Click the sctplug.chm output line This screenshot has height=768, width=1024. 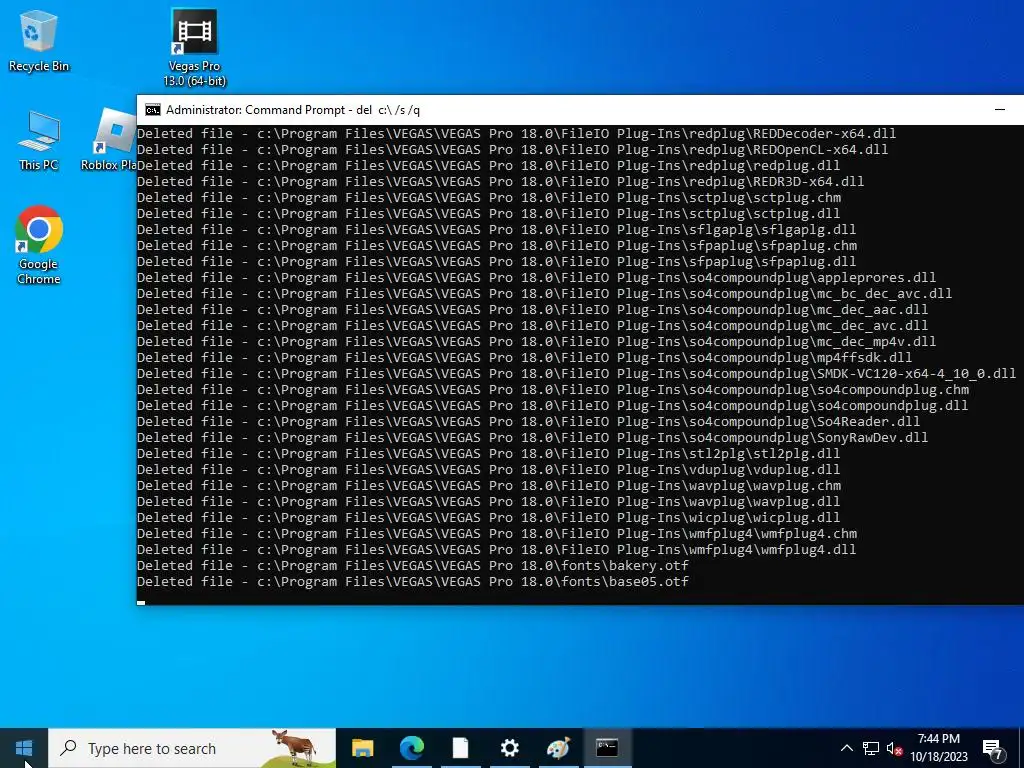point(488,197)
